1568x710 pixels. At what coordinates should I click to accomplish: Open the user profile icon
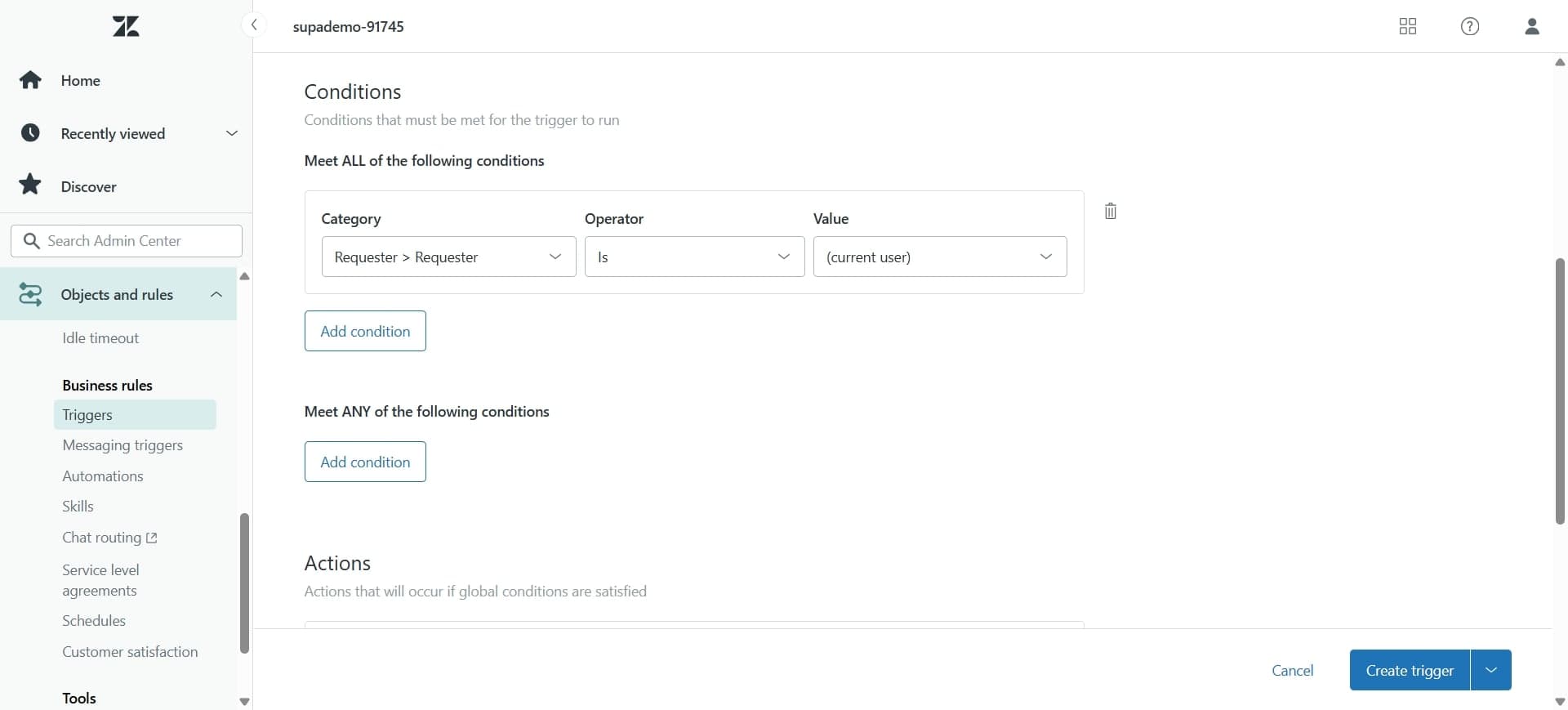(x=1532, y=26)
